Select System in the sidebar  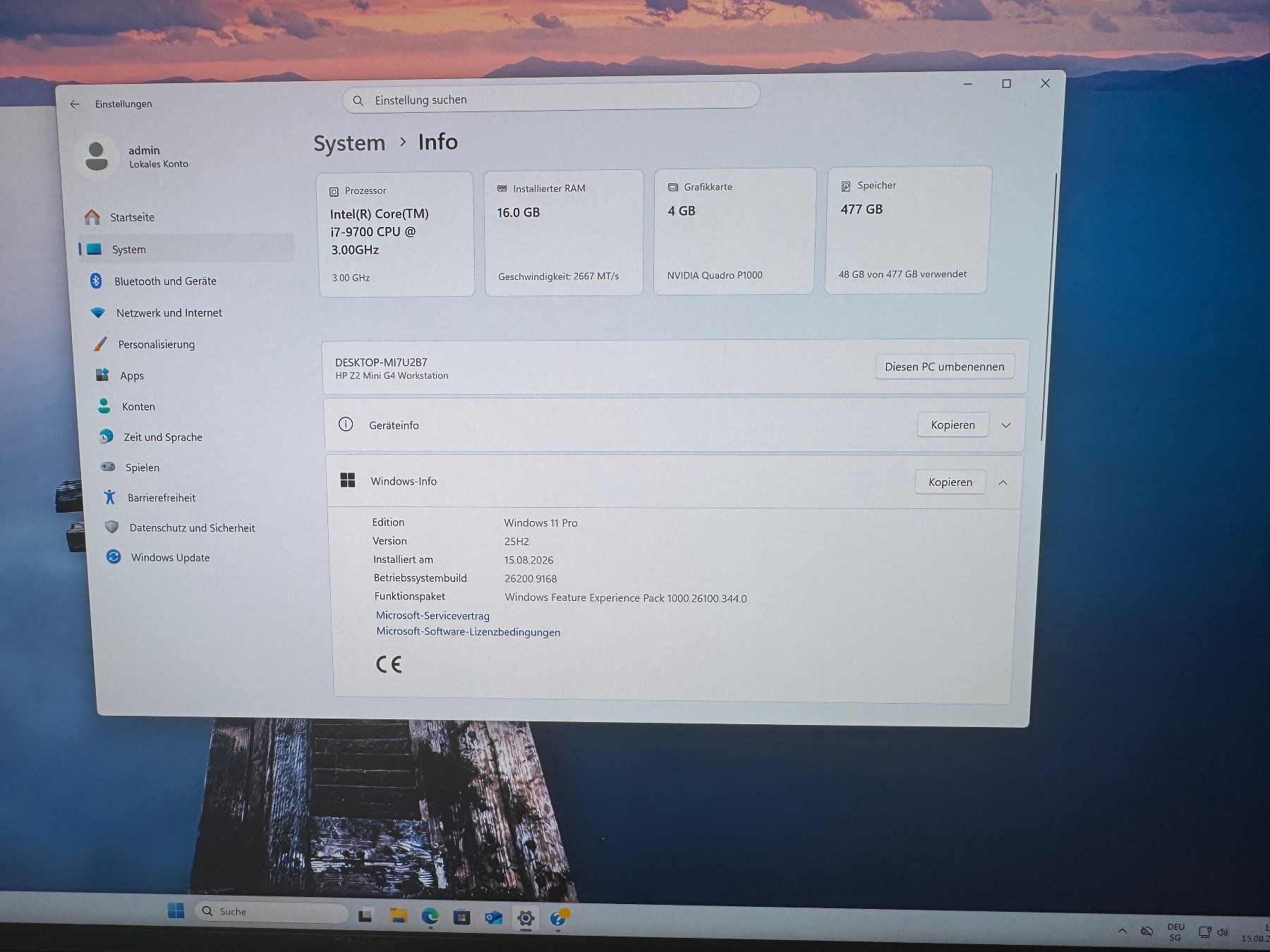tap(186, 249)
